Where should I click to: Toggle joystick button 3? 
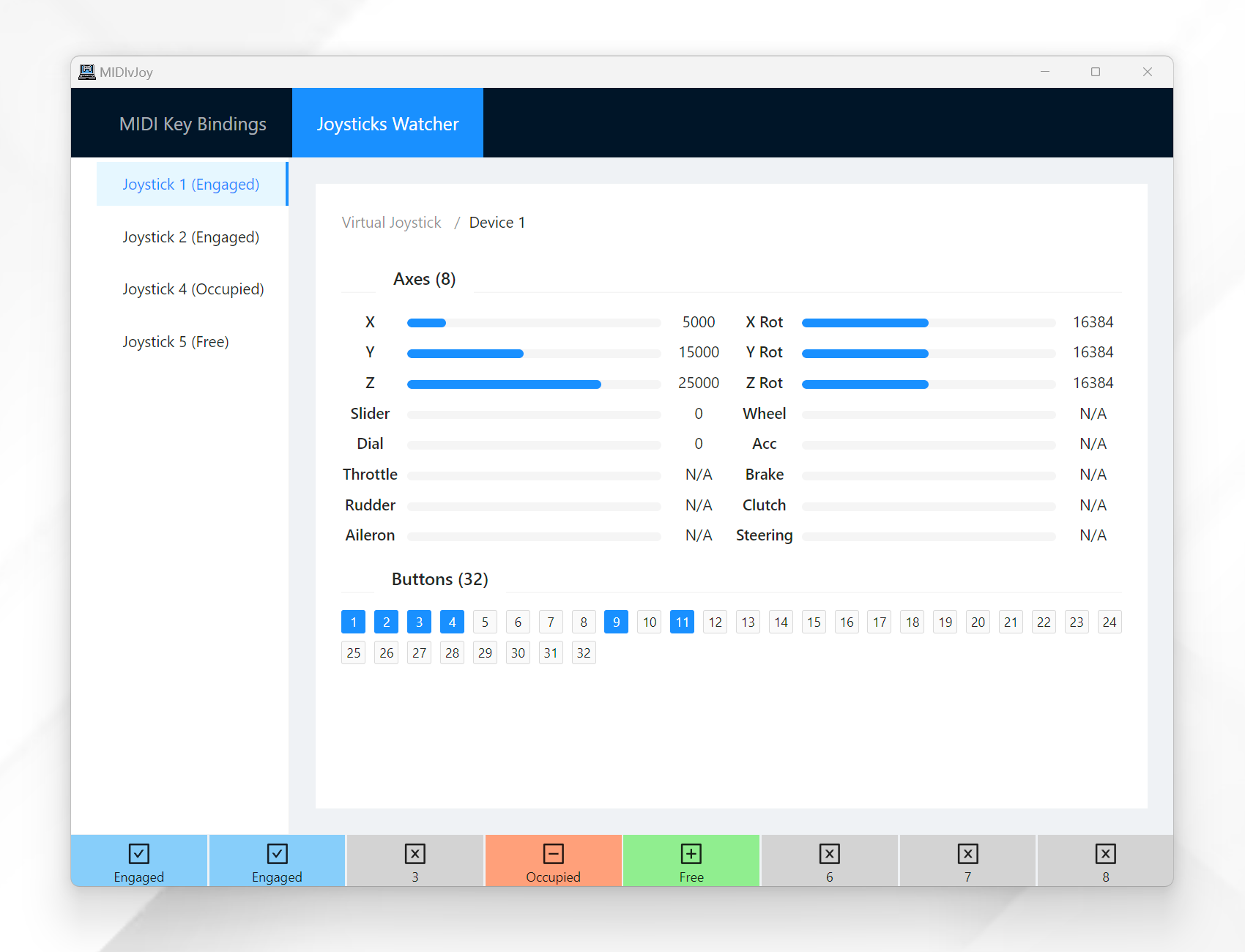point(420,622)
